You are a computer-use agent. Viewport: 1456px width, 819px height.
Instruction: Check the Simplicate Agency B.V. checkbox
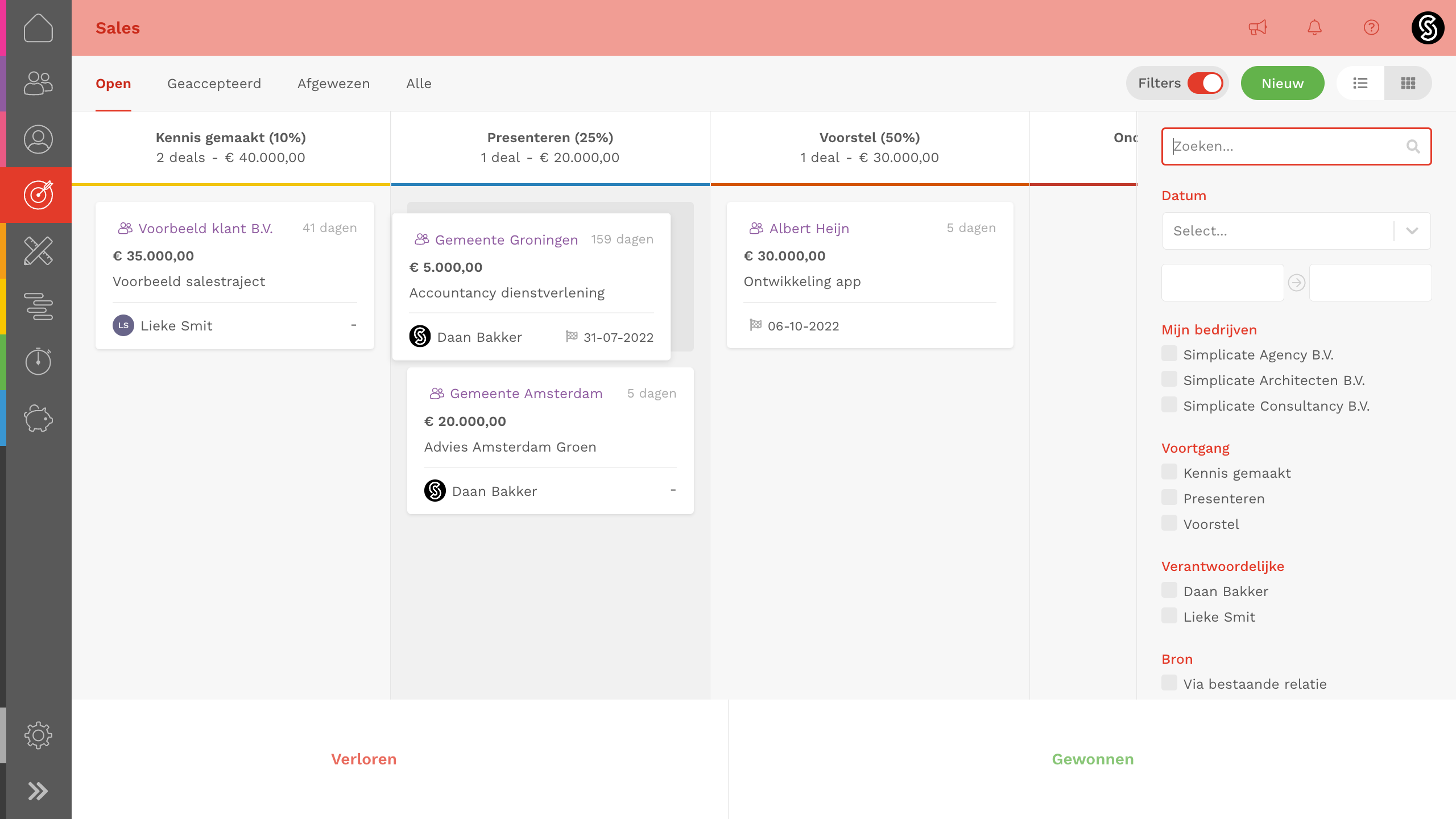(x=1169, y=353)
